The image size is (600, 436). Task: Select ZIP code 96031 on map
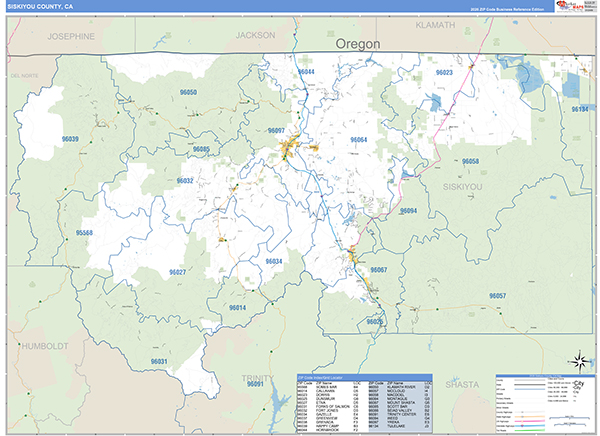(159, 362)
